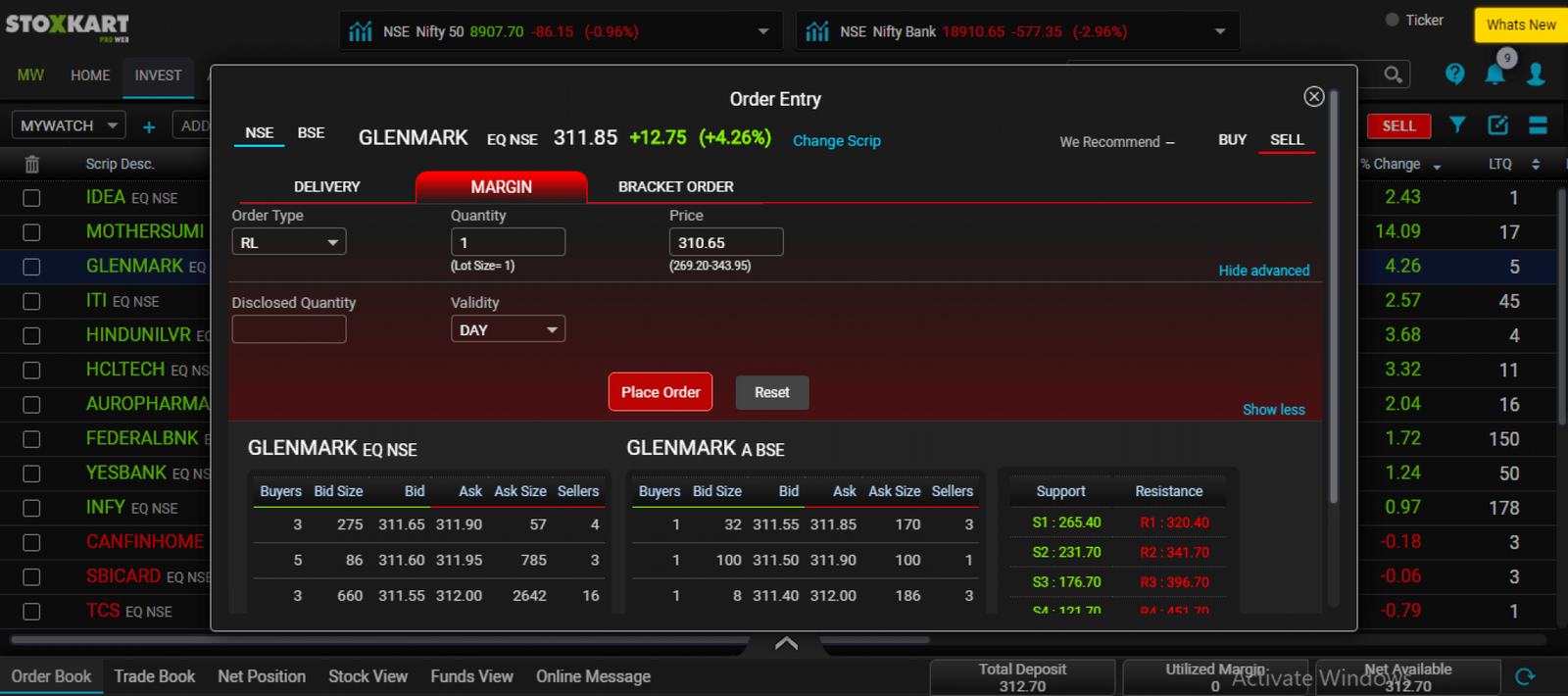The height and width of the screenshot is (696, 1568).
Task: Open the INVEST menu
Action: point(158,75)
